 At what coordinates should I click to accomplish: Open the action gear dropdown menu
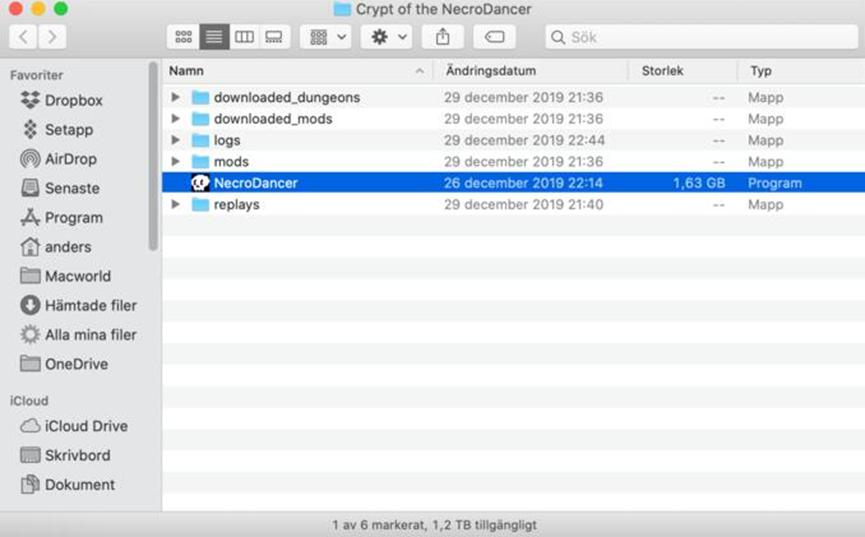[x=386, y=37]
